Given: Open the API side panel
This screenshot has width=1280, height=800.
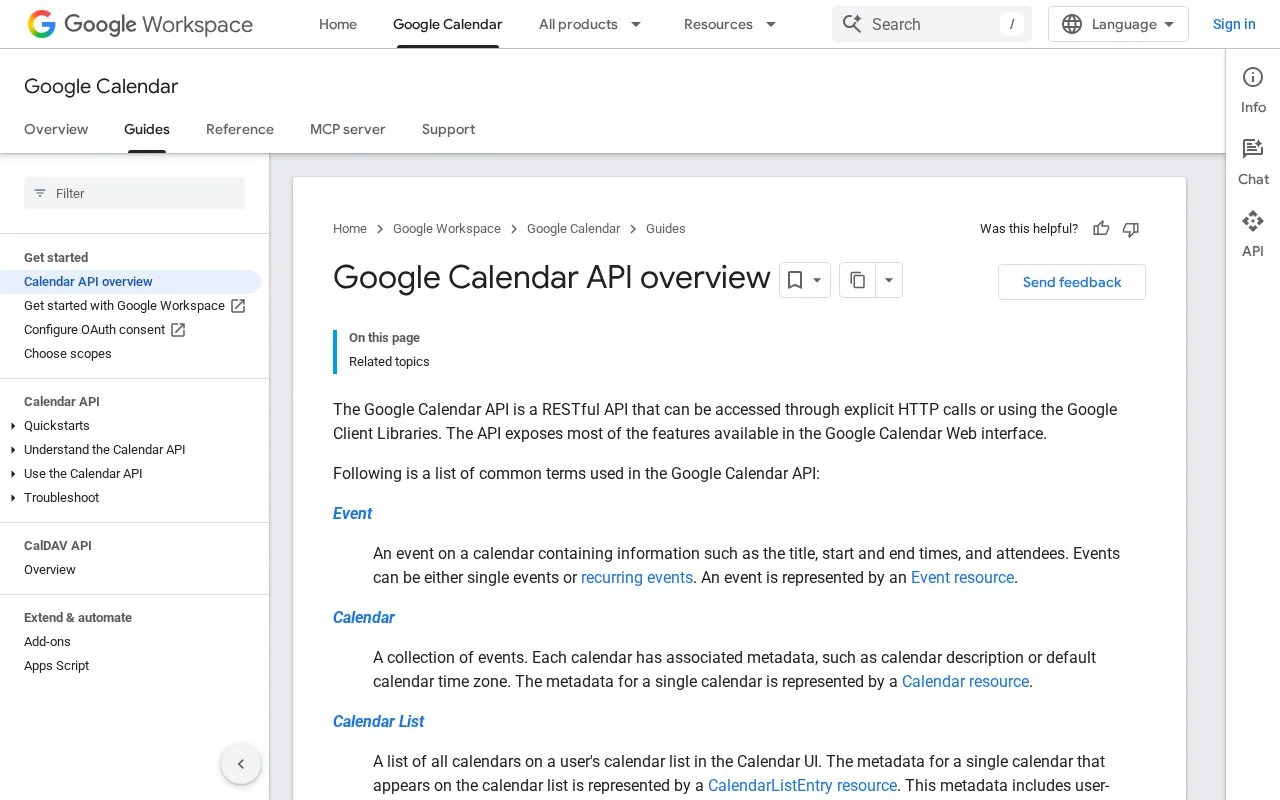Looking at the screenshot, I should 1253,234.
